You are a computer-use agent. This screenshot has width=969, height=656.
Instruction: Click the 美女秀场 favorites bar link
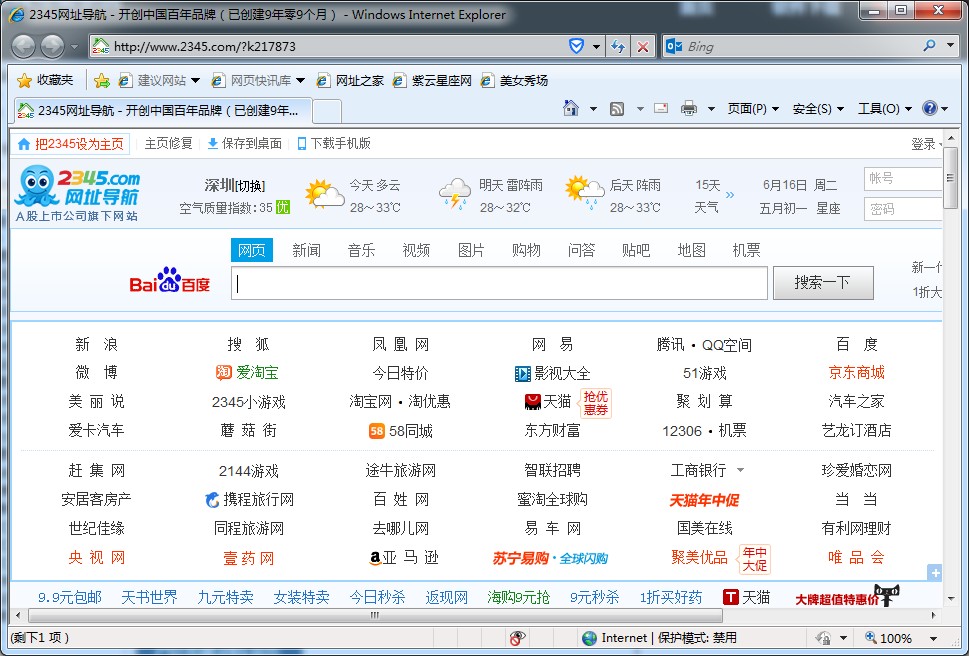pyautogui.click(x=515, y=80)
